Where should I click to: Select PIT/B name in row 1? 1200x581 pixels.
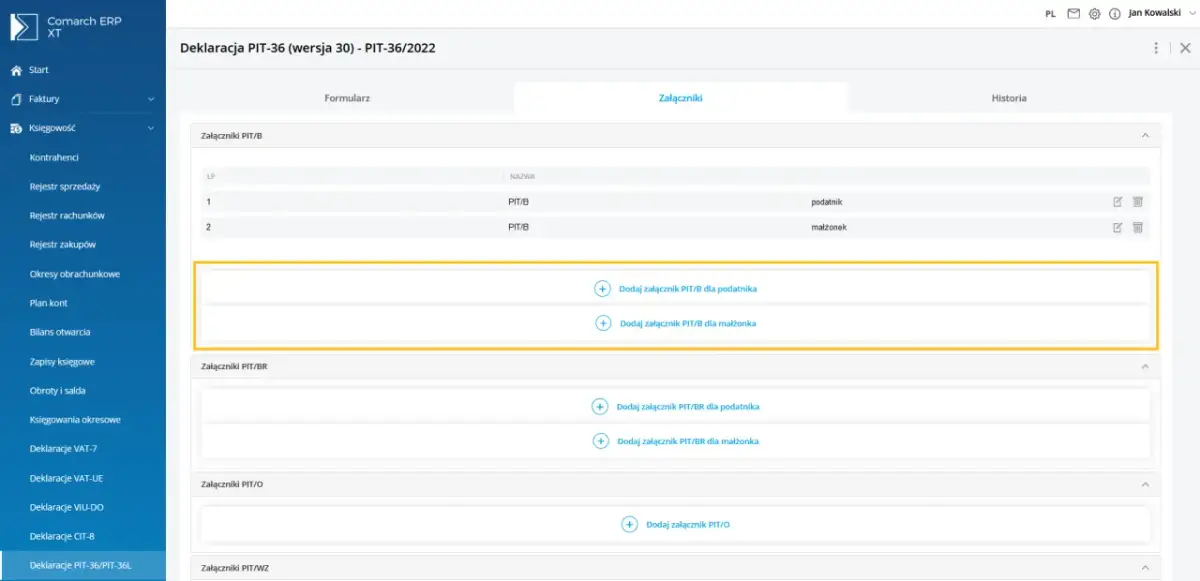point(518,202)
